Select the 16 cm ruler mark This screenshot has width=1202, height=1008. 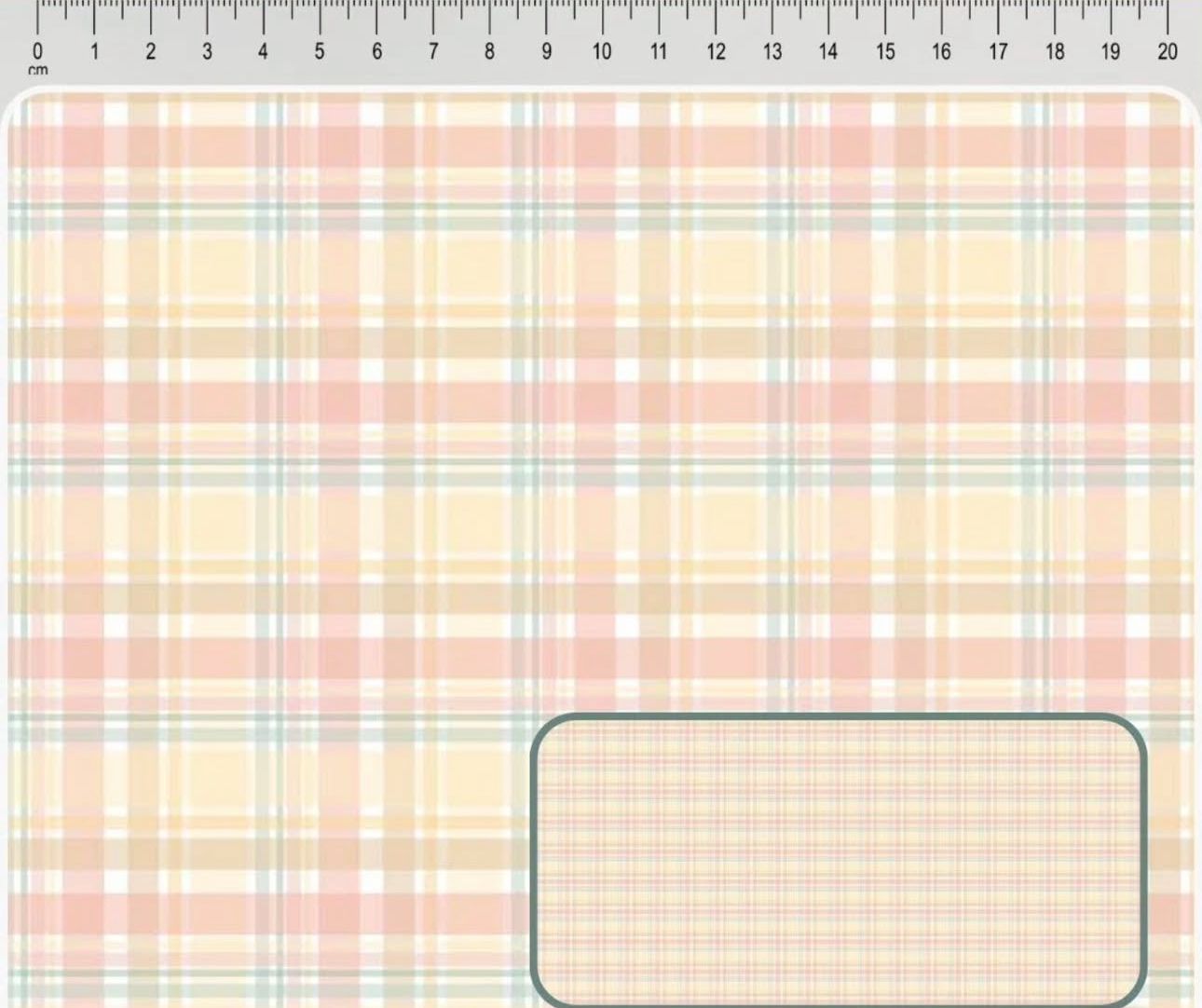[x=941, y=51]
